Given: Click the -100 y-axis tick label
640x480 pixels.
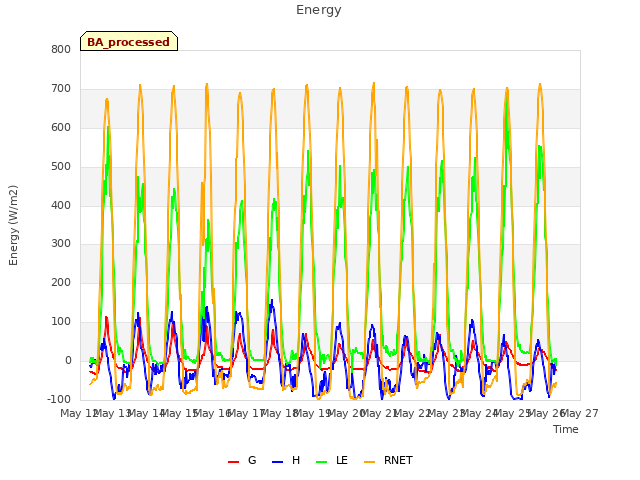Looking at the screenshot, I should (x=59, y=399).
